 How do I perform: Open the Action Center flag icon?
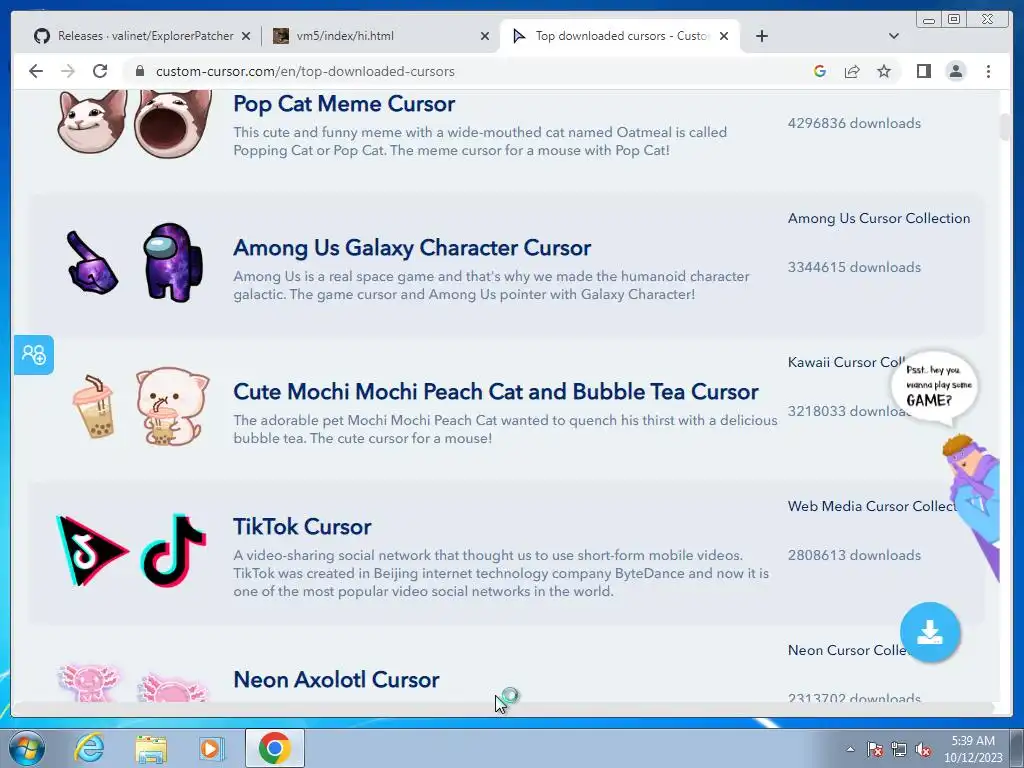point(875,749)
